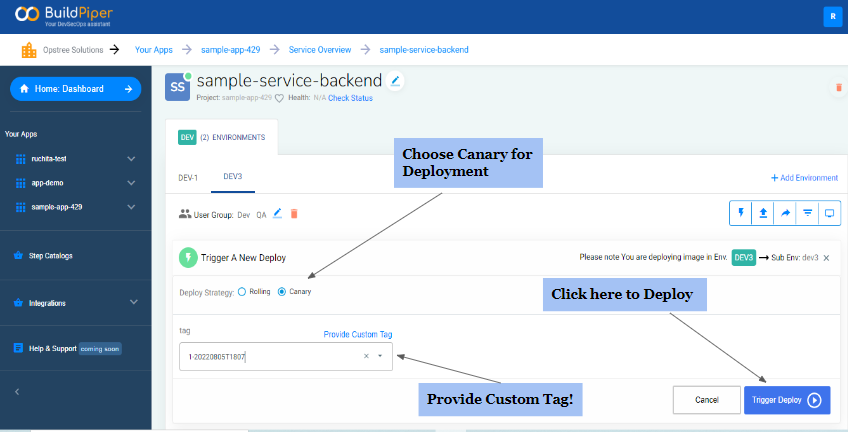Image resolution: width=848 pixels, height=432 pixels.
Task: Open Step Catalogs in sidebar
Action: pyautogui.click(x=50, y=256)
